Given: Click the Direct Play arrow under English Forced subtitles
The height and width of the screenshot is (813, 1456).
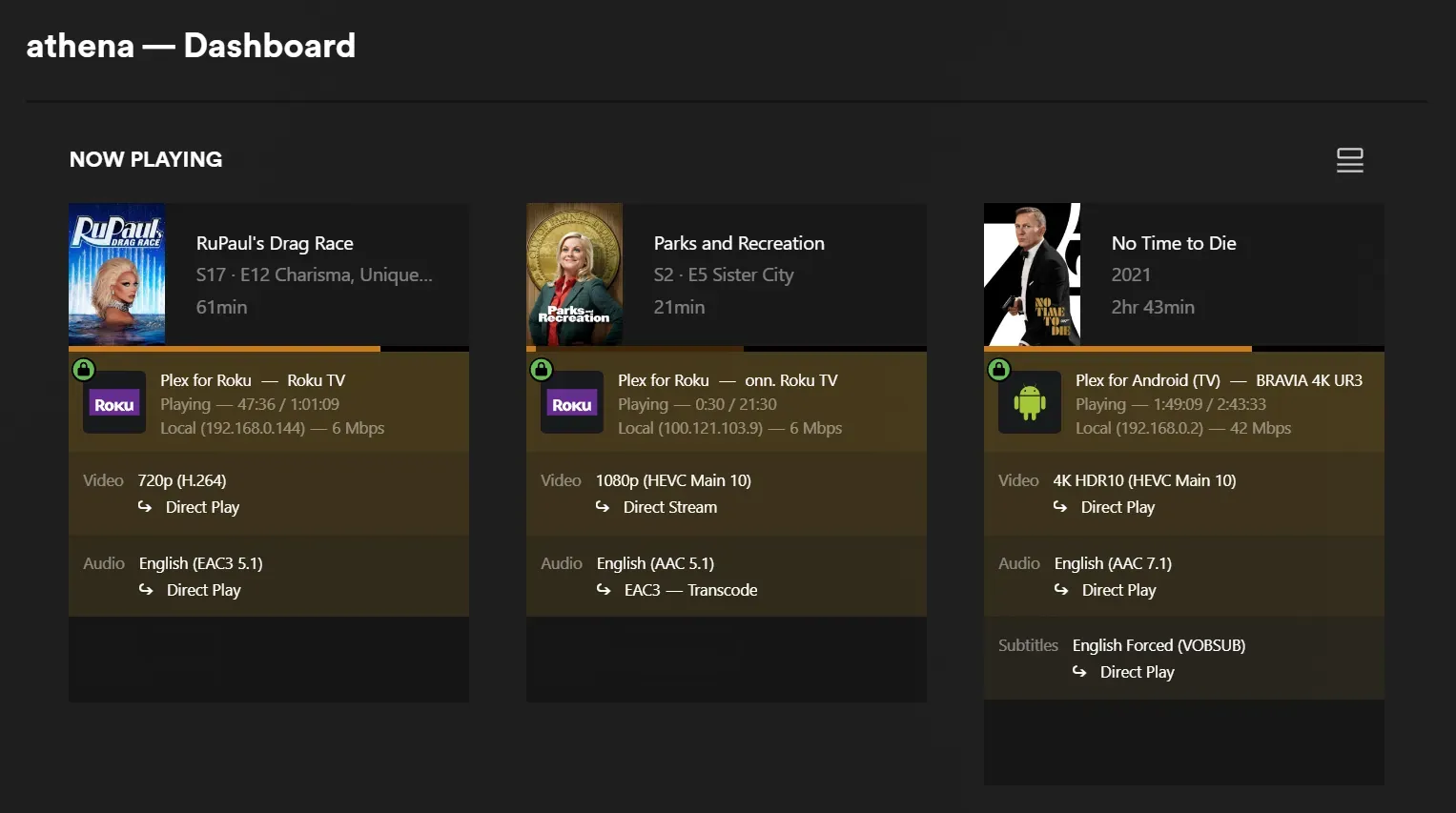Looking at the screenshot, I should pyautogui.click(x=1080, y=672).
